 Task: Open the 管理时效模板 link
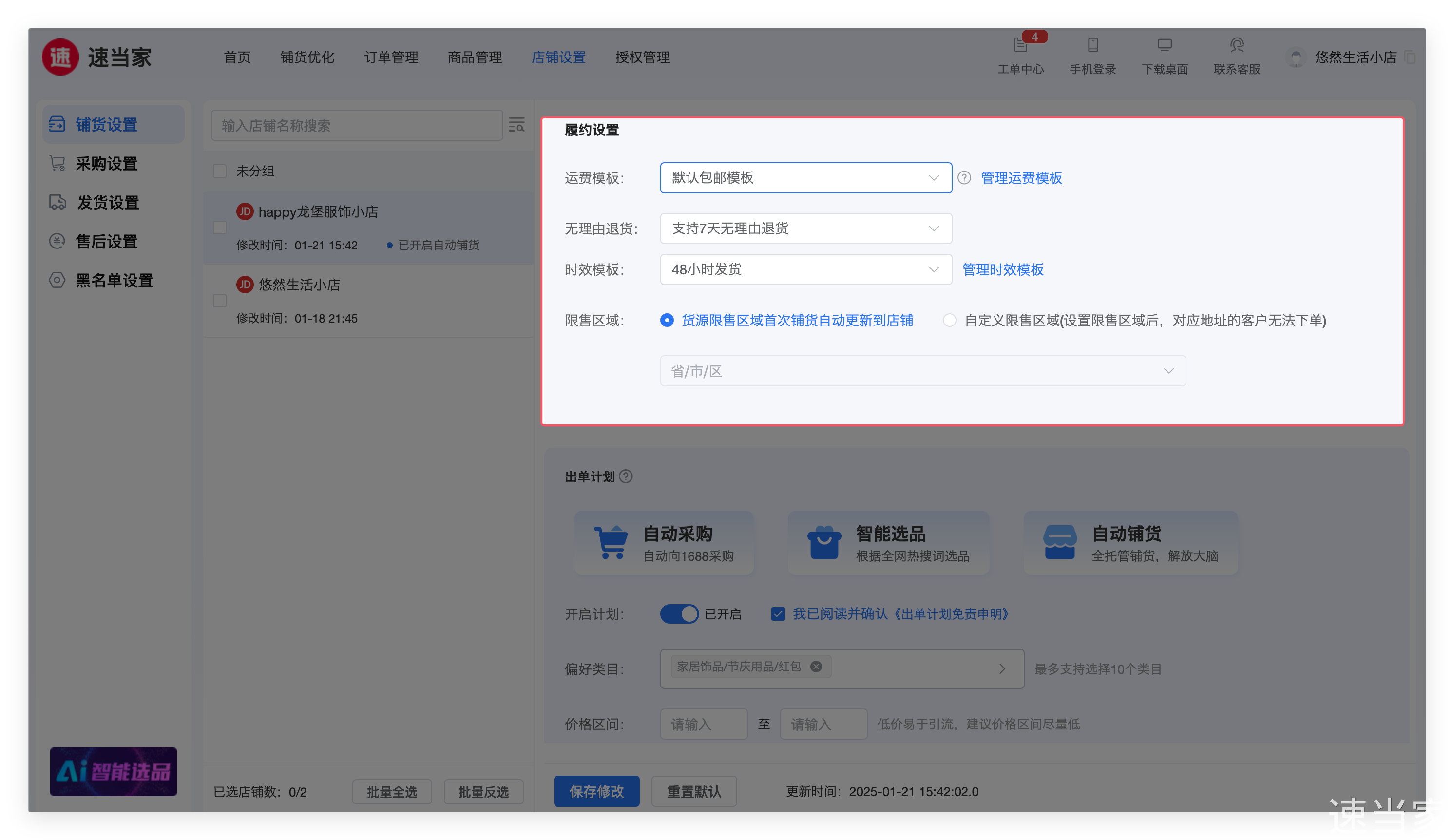[1003, 269]
